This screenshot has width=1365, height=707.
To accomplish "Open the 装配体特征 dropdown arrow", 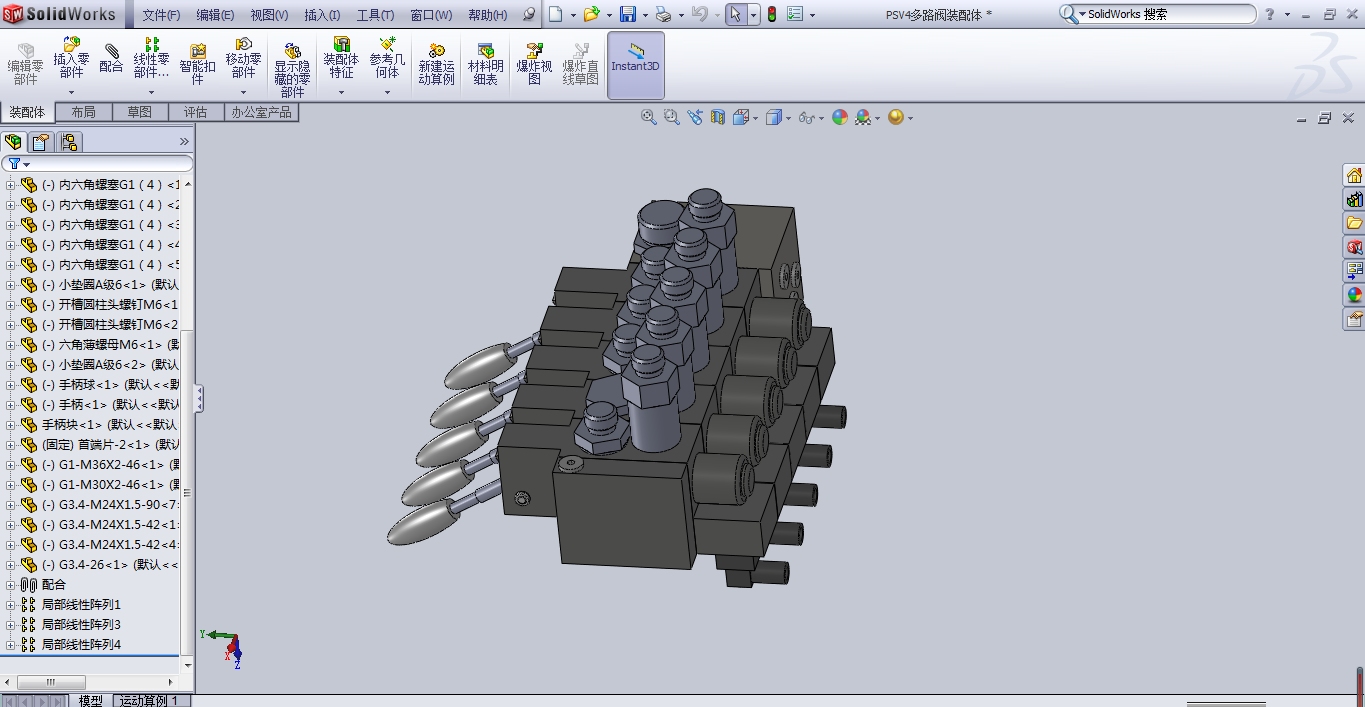I will point(341,92).
